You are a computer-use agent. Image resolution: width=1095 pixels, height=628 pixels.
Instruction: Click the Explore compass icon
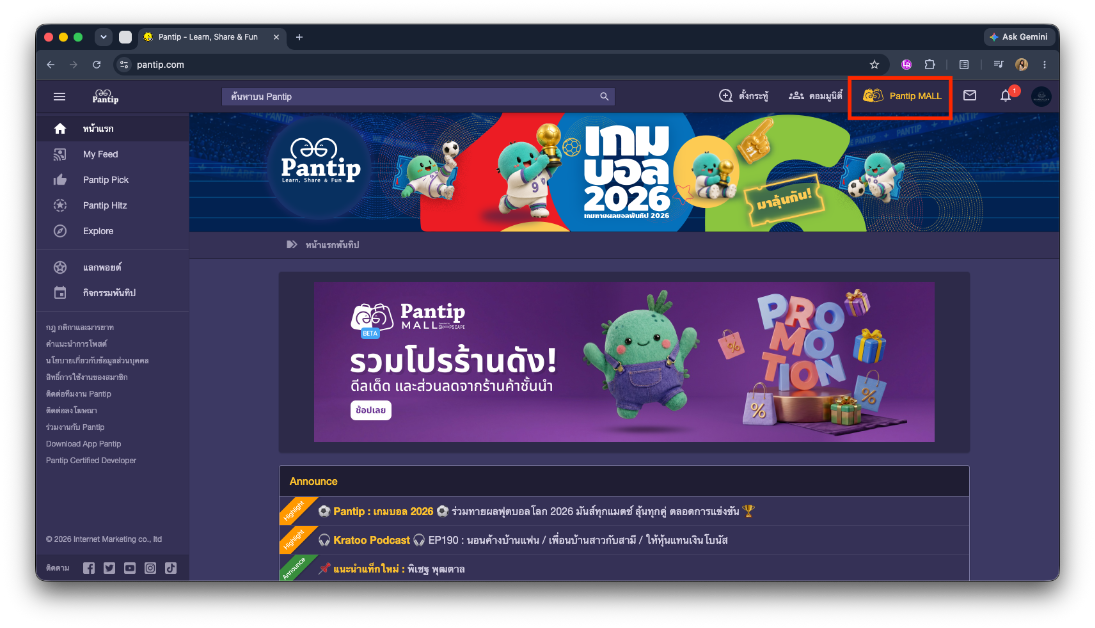tap(60, 231)
